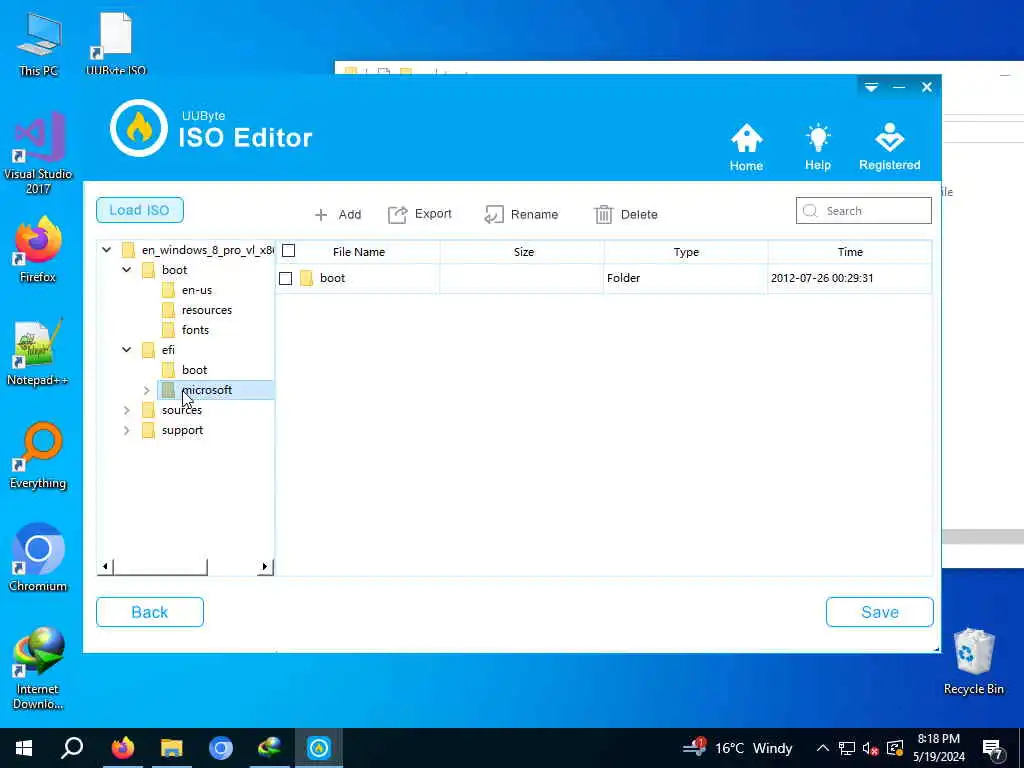Viewport: 1024px width, 768px height.
Task: Open the title bar dropdown menu arrow
Action: coord(871,87)
